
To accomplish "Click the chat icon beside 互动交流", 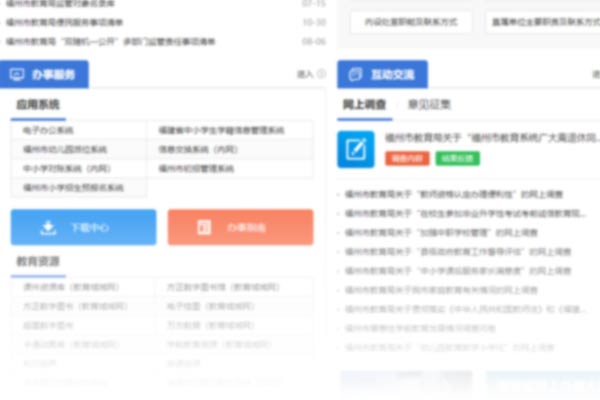I will [x=353, y=74].
